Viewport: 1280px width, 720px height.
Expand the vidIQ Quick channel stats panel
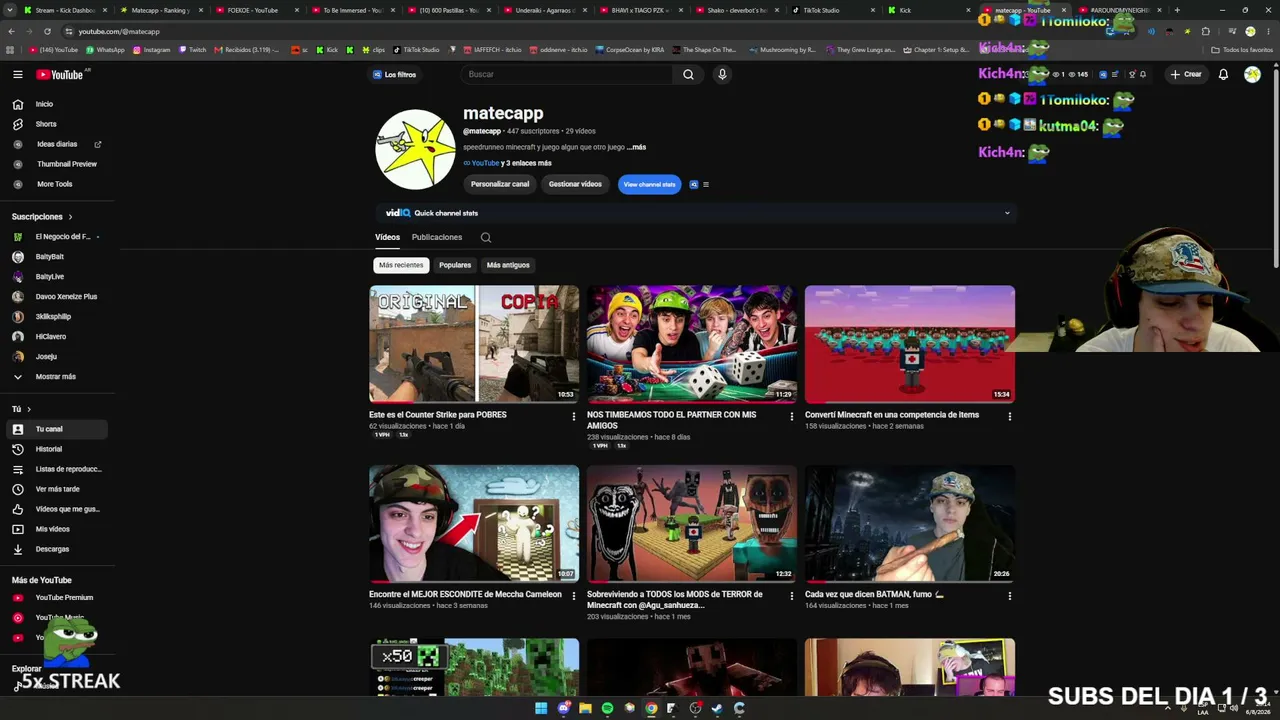pos(1007,213)
